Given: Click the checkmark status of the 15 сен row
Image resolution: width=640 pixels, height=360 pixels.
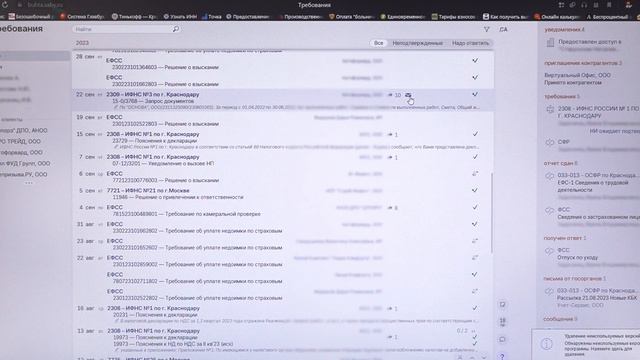Looking at the screenshot, I should pos(475,134).
